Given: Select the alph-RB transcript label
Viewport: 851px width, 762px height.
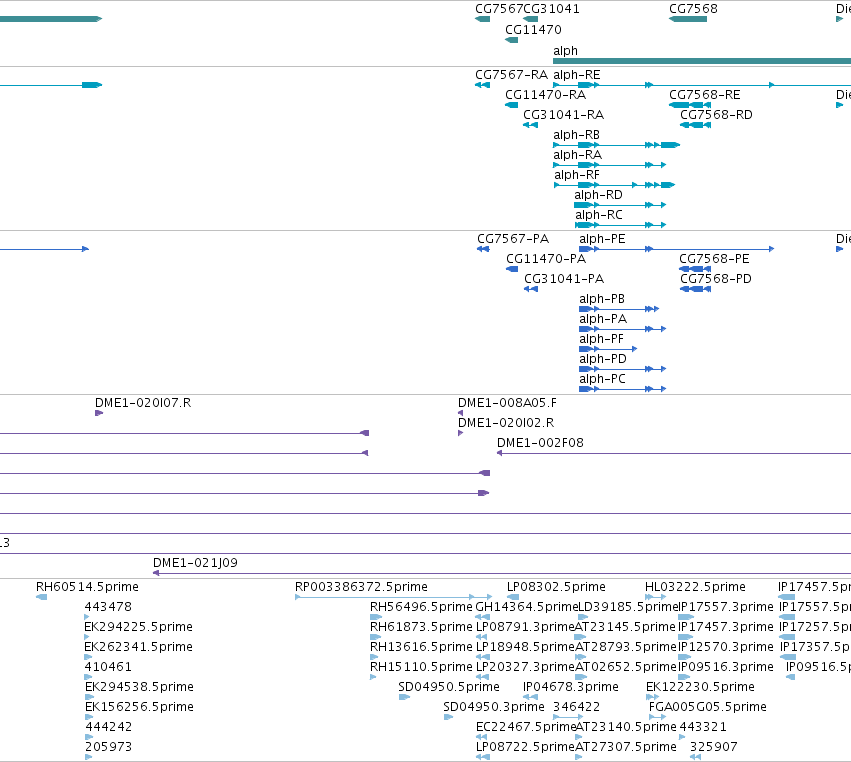Looking at the screenshot, I should [576, 135].
